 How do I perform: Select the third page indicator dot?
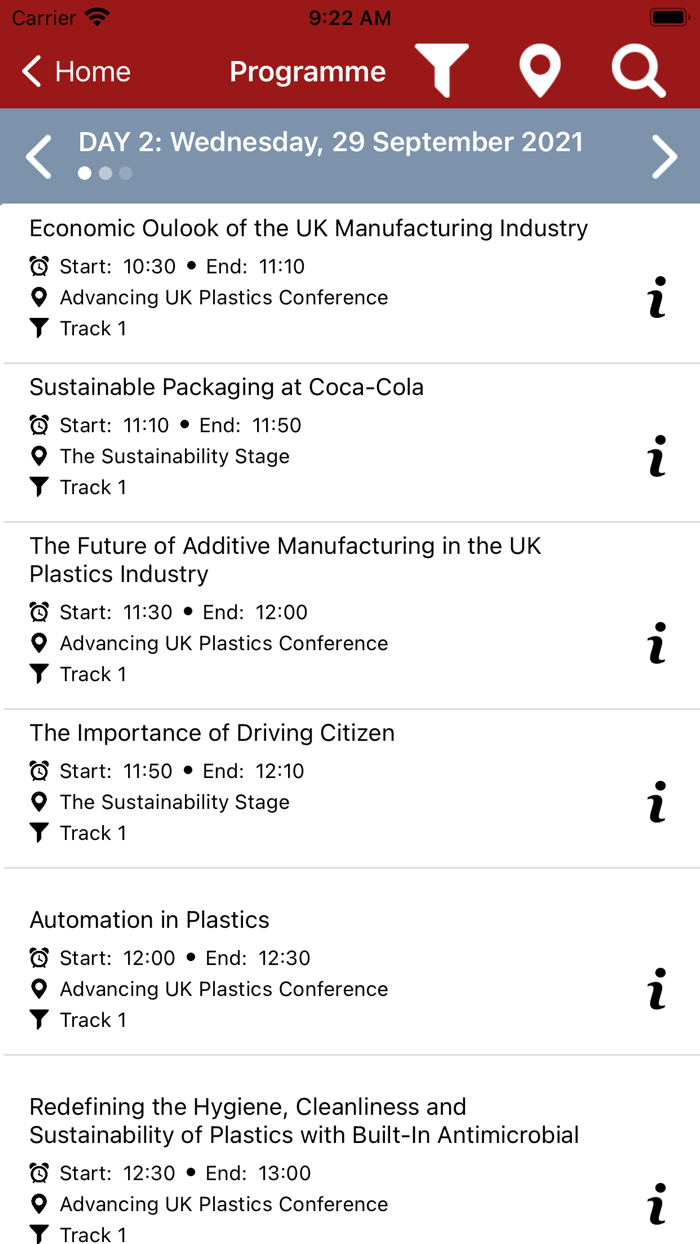(x=125, y=173)
